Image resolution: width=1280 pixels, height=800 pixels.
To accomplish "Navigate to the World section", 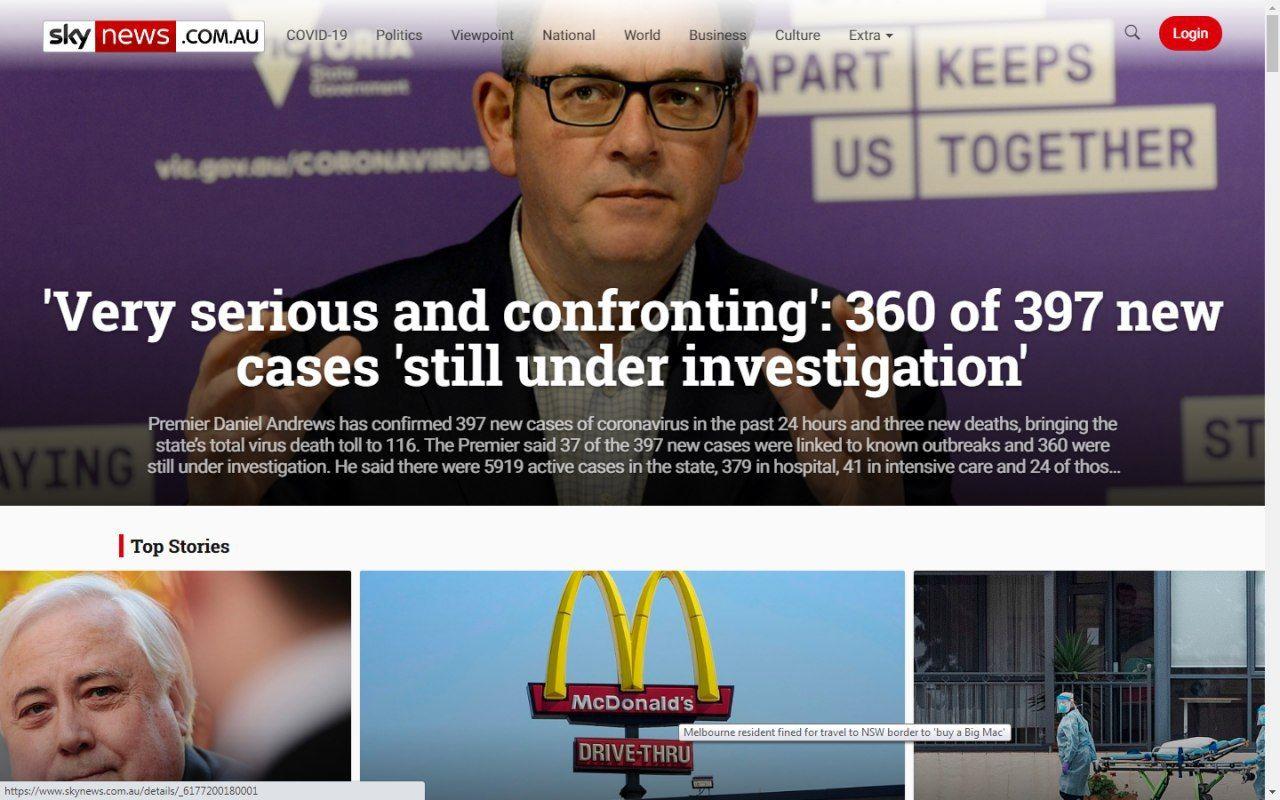I will click(642, 35).
